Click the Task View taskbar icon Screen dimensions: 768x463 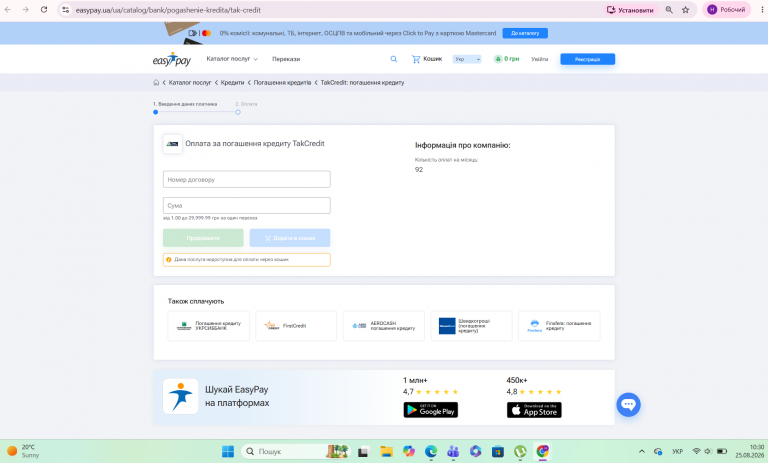[x=363, y=451]
